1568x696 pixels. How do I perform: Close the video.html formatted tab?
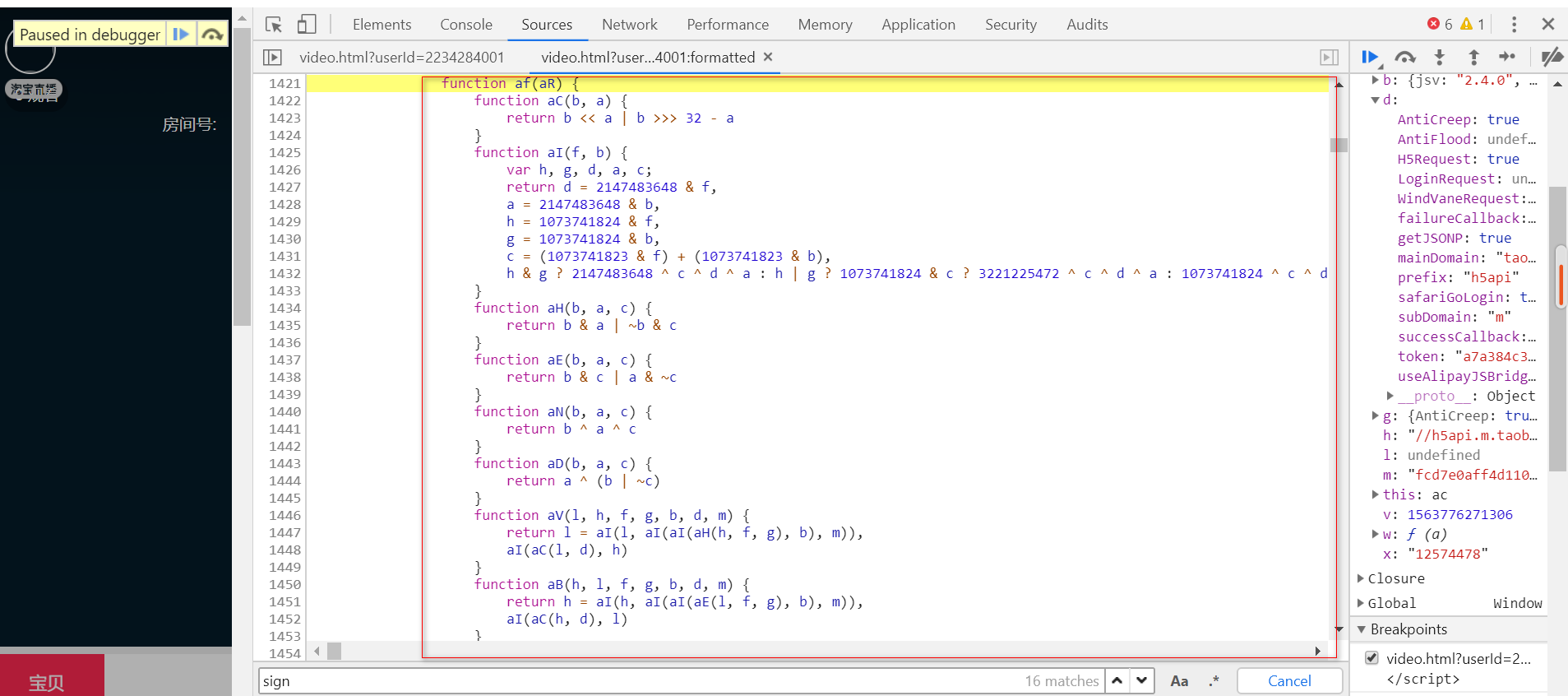coord(768,57)
